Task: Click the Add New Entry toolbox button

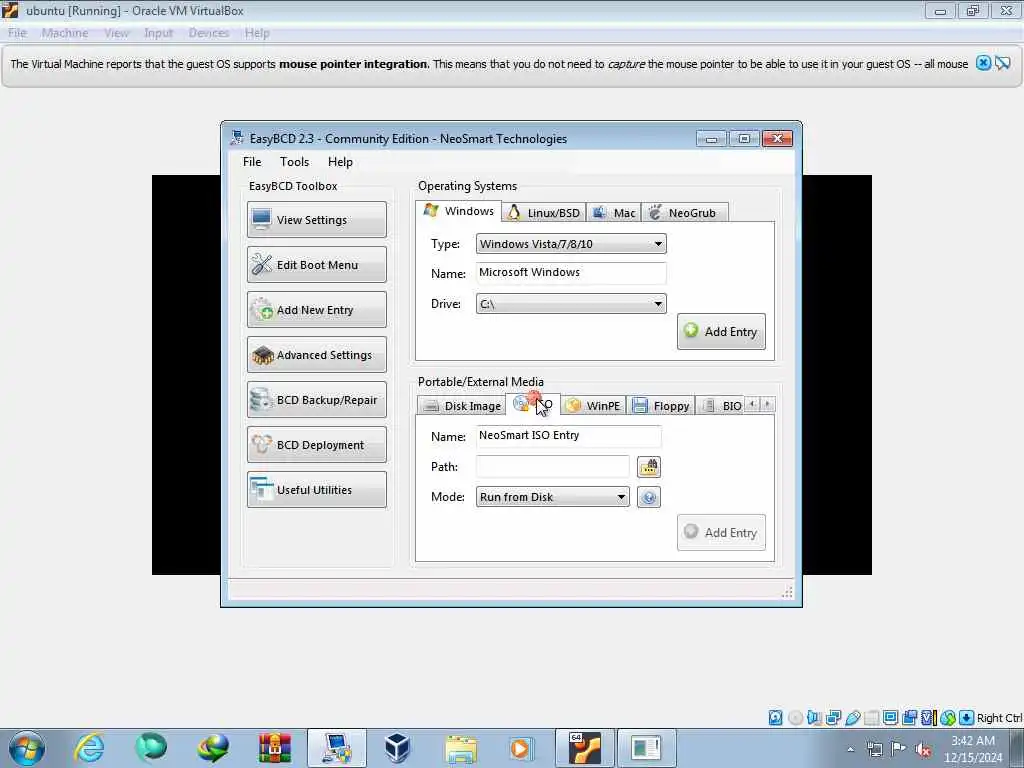Action: 317,310
